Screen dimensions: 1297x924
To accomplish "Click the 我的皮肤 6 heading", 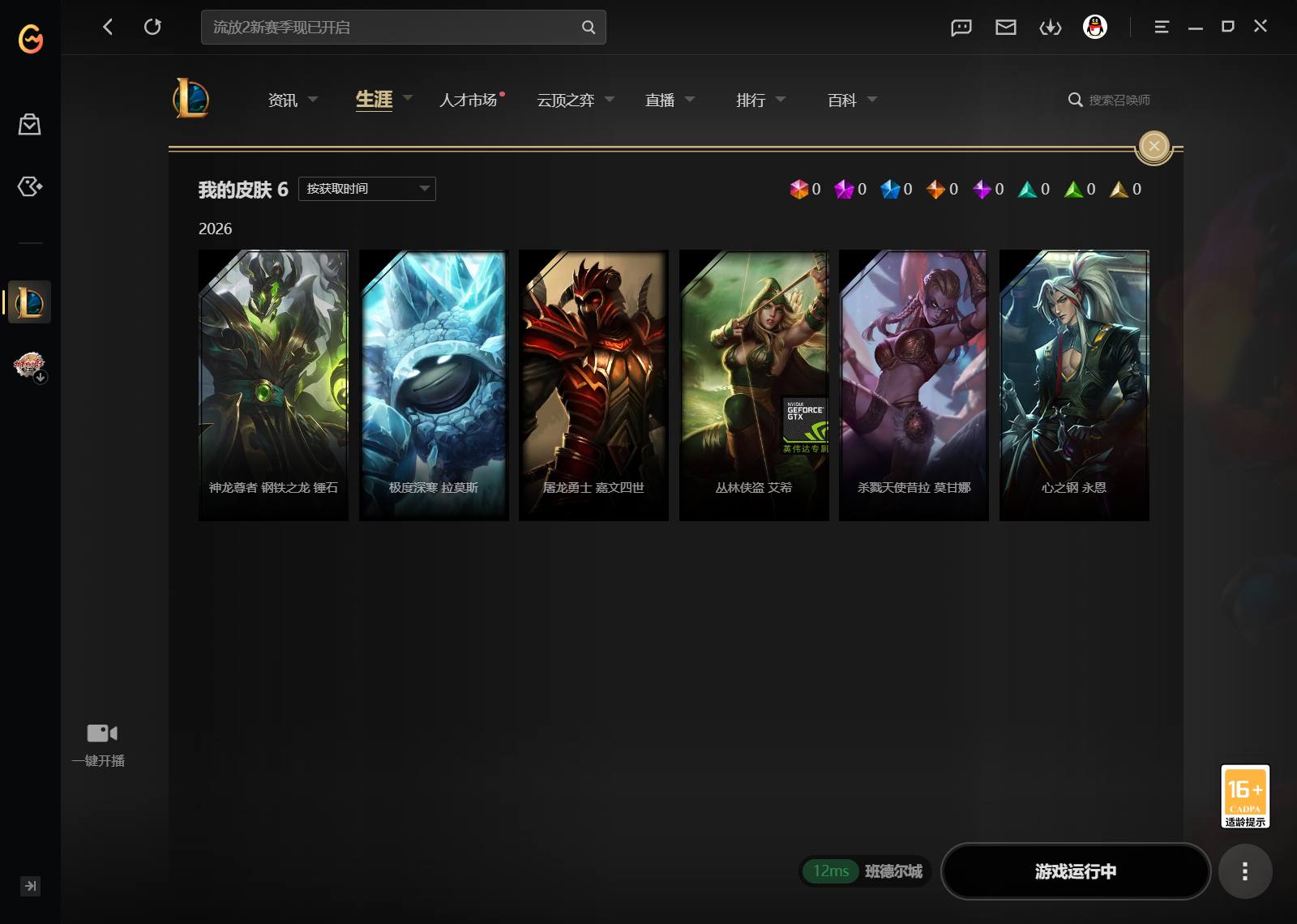I will tap(243, 190).
